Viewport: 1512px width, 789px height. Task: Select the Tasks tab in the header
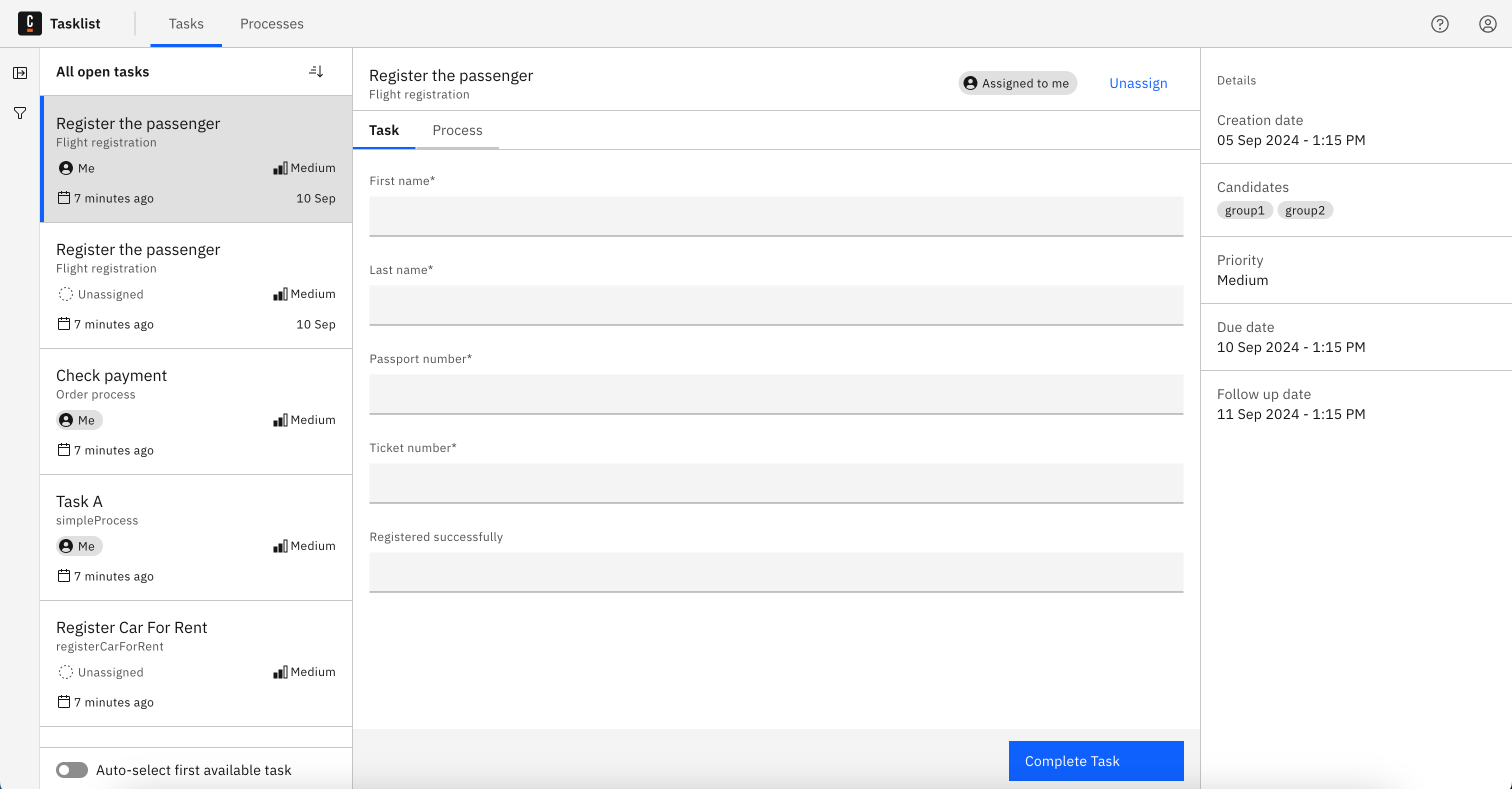click(x=185, y=23)
